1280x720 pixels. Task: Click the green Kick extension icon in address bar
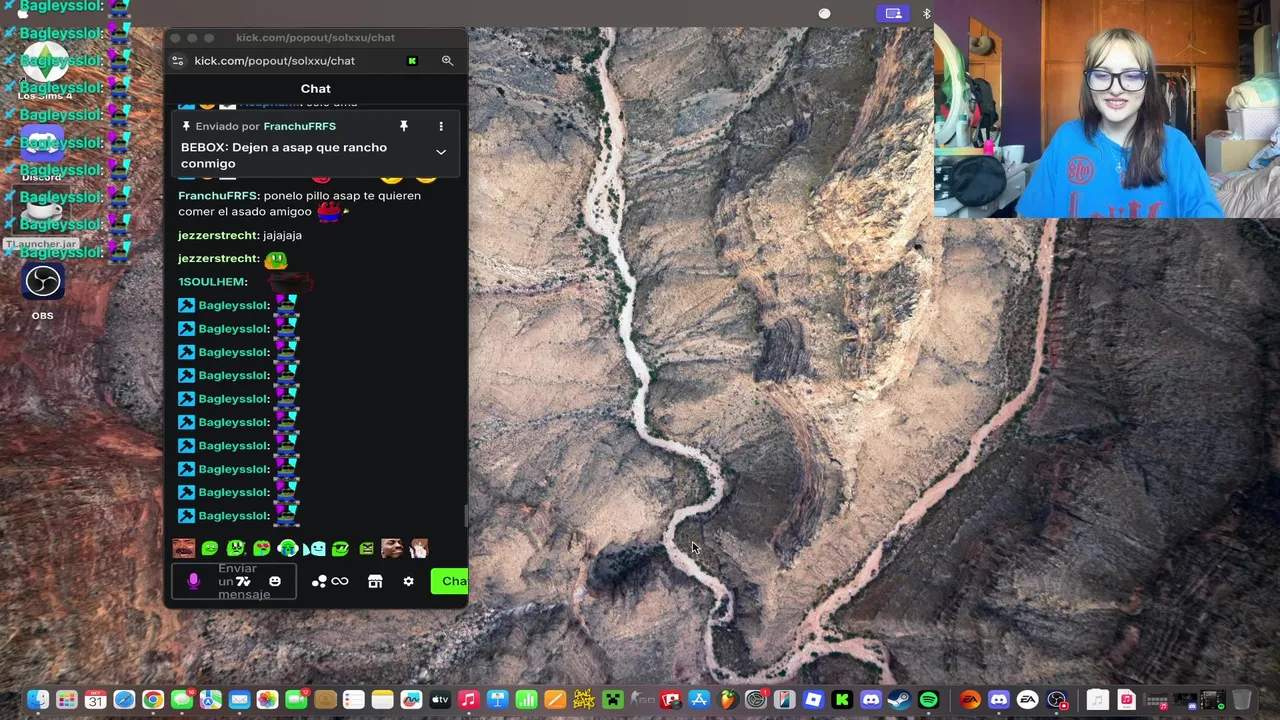412,61
